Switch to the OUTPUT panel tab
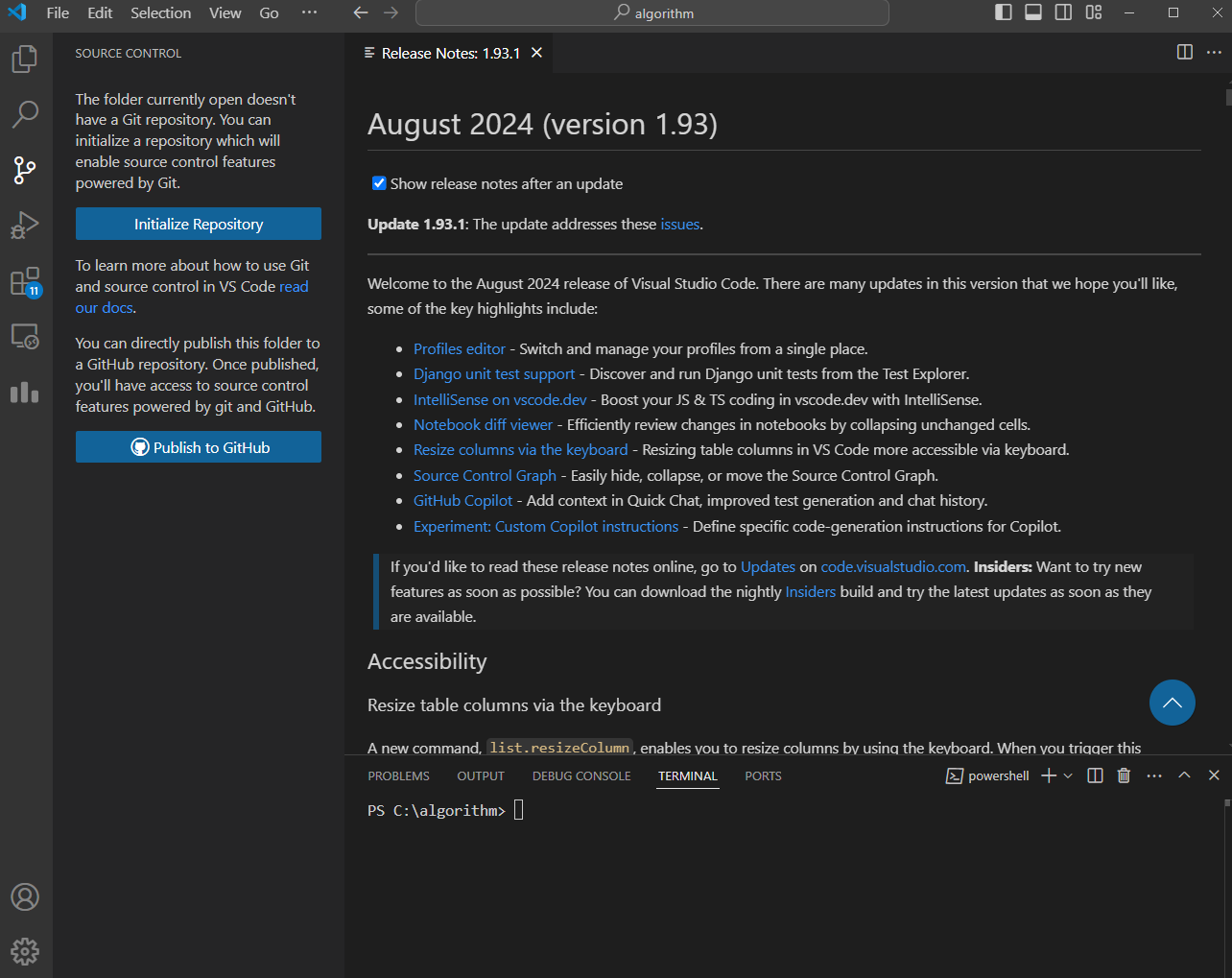This screenshot has width=1232, height=978. (481, 775)
